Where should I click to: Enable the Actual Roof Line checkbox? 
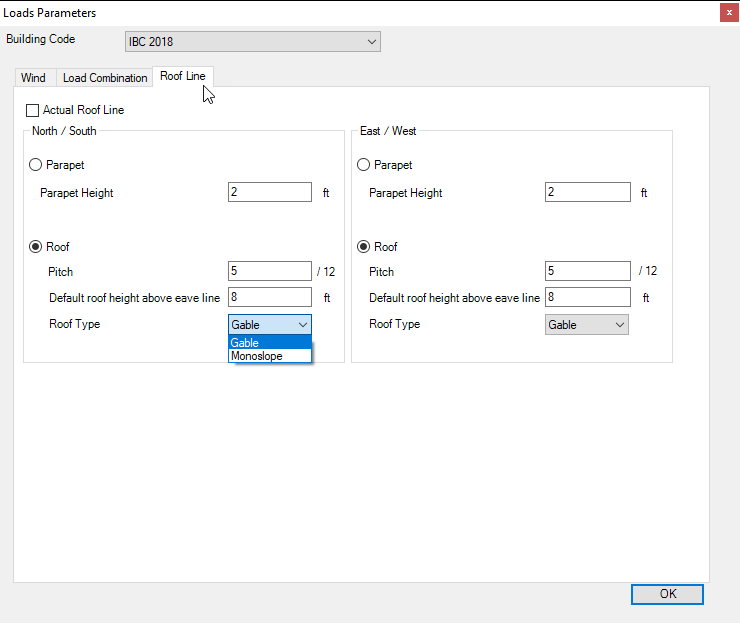33,110
